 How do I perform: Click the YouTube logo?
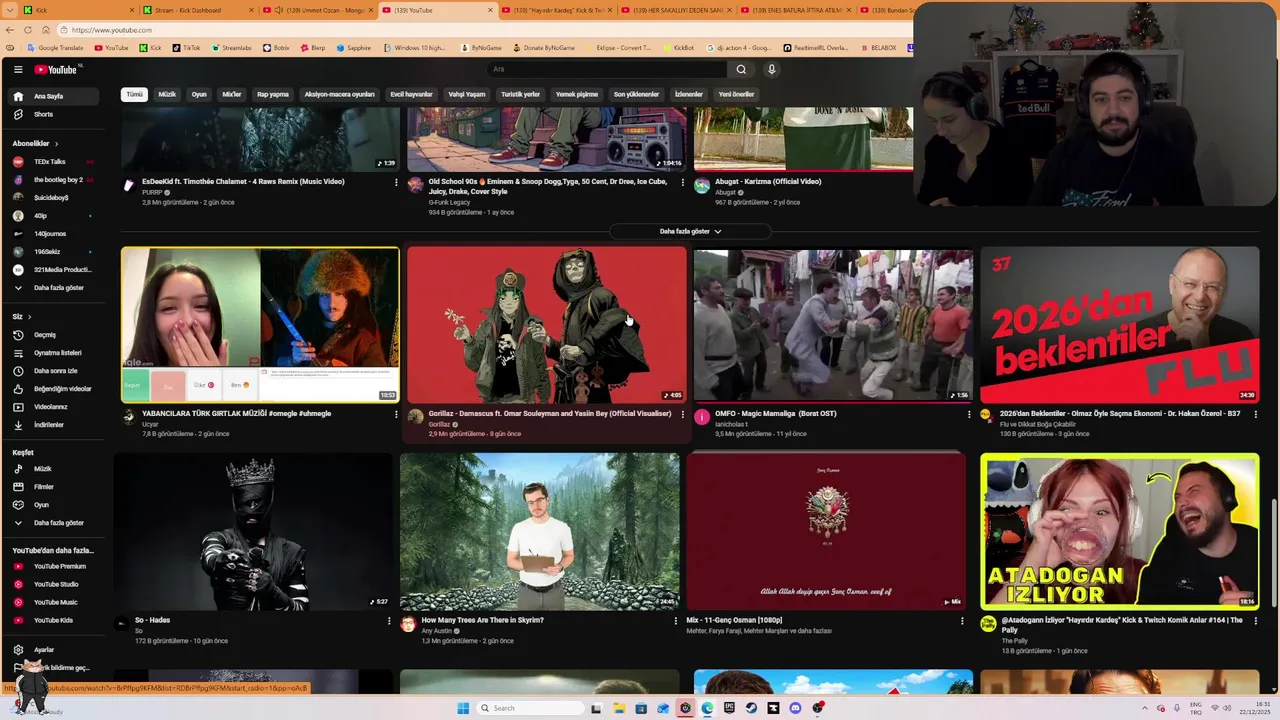click(56, 69)
